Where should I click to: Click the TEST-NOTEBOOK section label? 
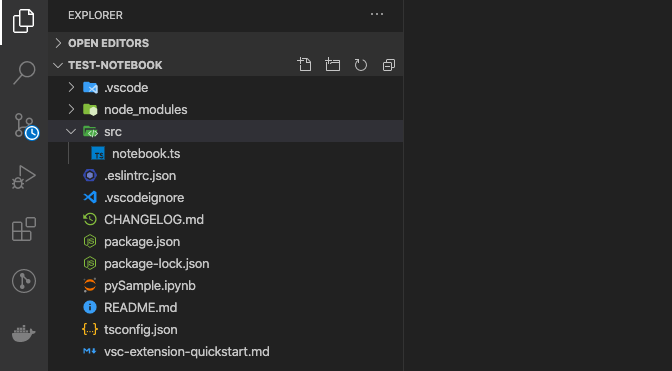(x=115, y=65)
